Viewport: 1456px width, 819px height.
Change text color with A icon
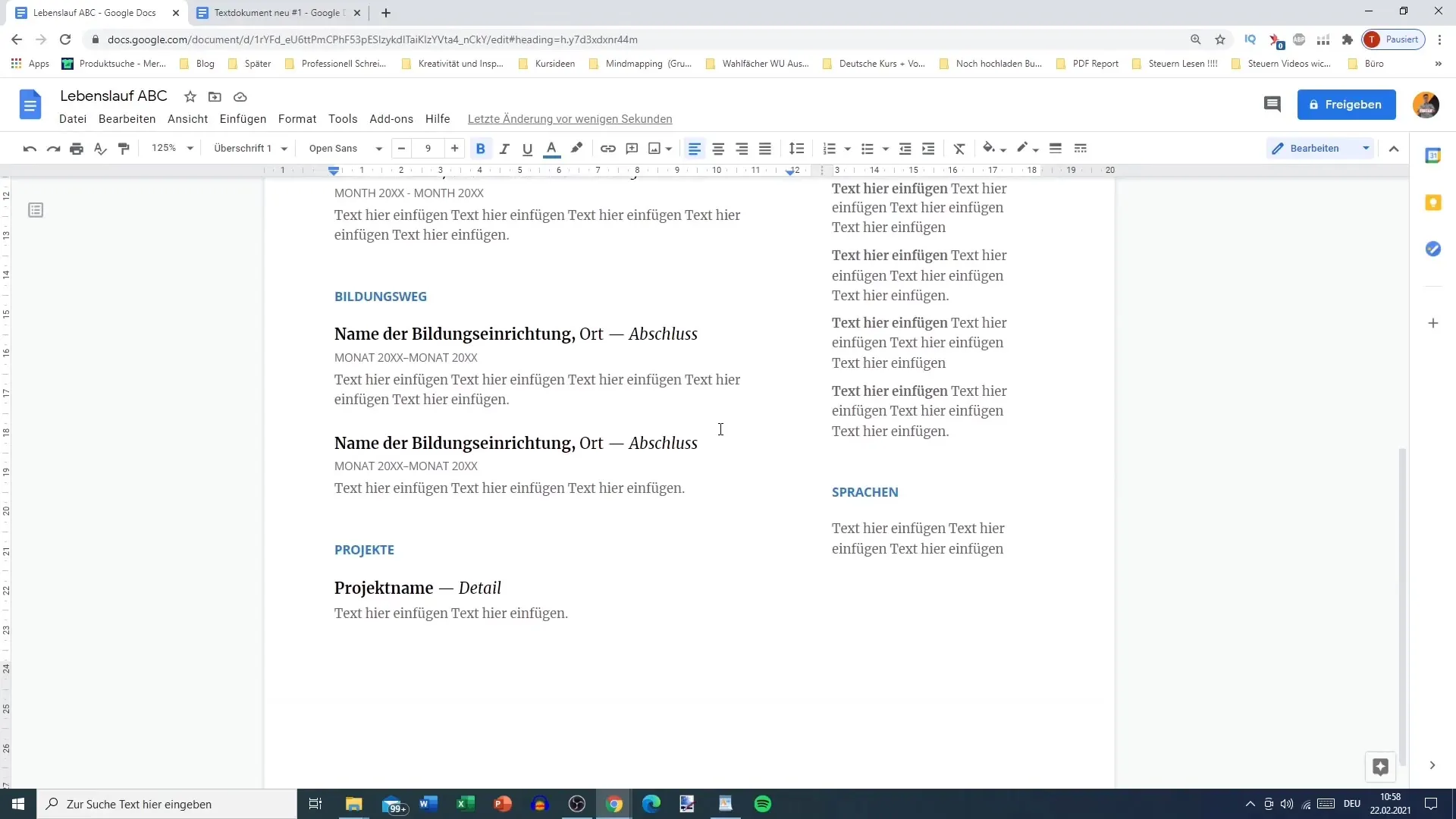(552, 149)
